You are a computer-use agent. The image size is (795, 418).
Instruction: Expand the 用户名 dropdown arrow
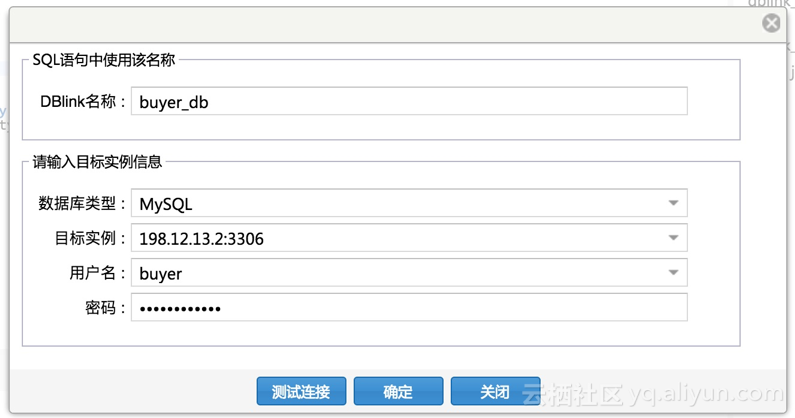tap(673, 272)
